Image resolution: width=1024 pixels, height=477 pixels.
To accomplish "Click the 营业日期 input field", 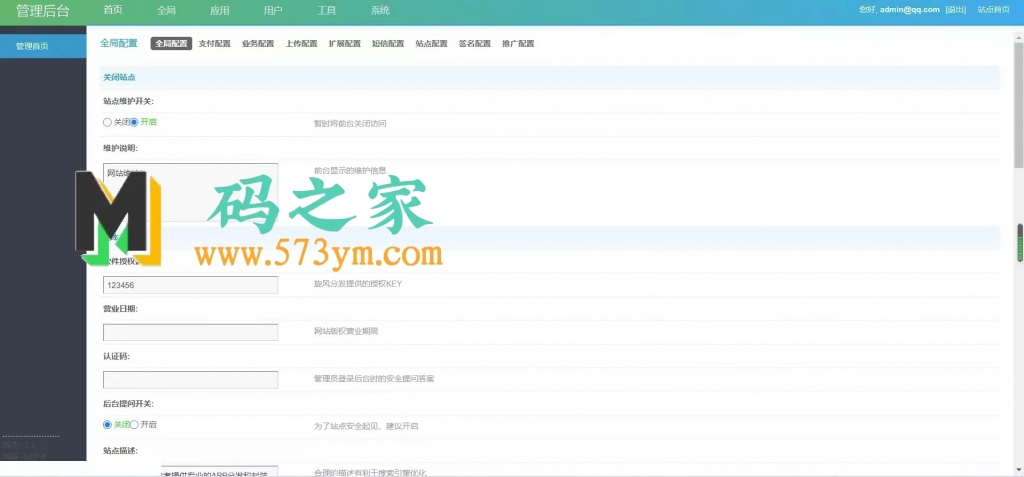I will pos(190,333).
